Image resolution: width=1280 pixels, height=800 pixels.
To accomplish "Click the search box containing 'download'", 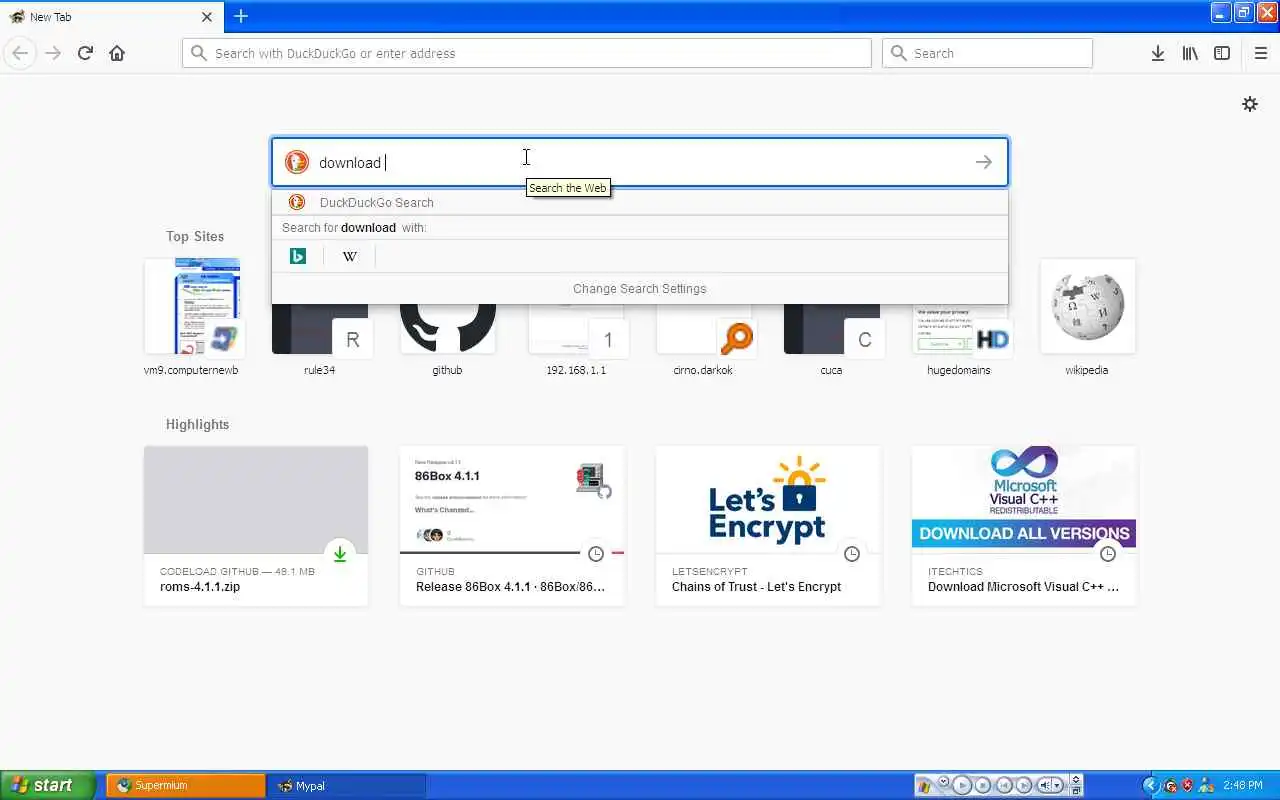I will [640, 162].
